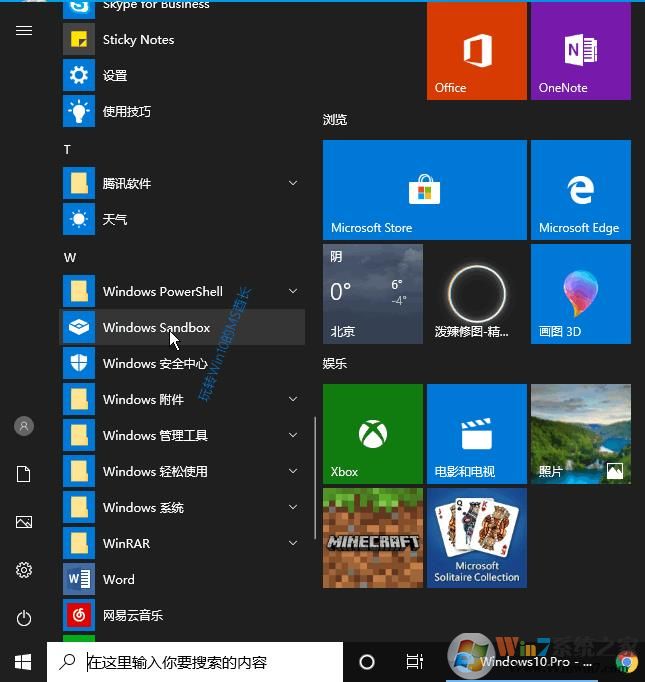
Task: Expand the Windows 轻松使用 folder
Action: pyautogui.click(x=293, y=471)
